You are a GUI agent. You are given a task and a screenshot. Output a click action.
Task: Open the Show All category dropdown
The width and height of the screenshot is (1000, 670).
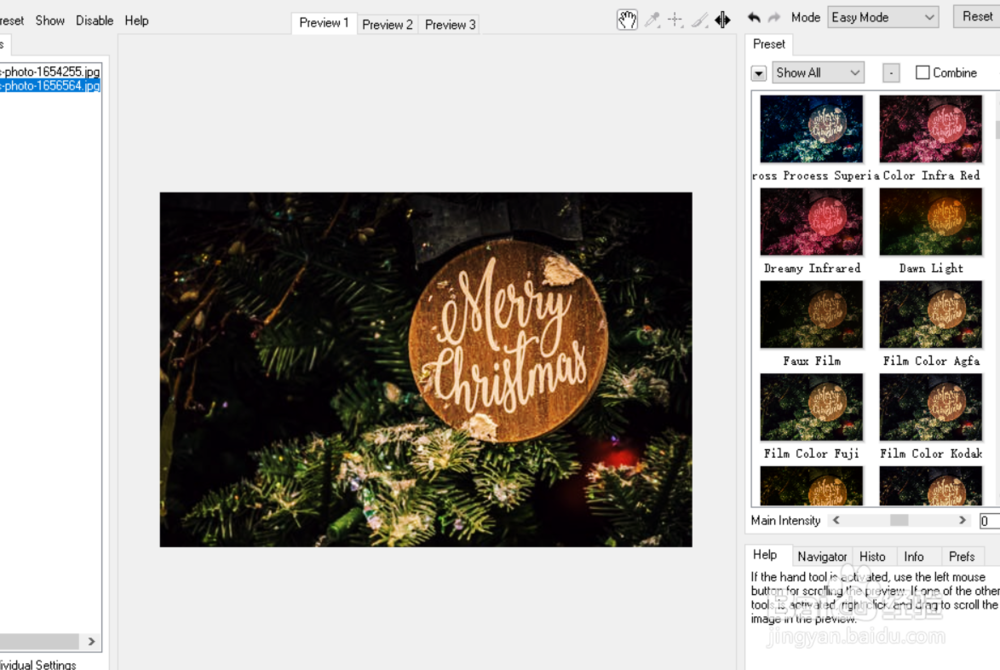[818, 73]
